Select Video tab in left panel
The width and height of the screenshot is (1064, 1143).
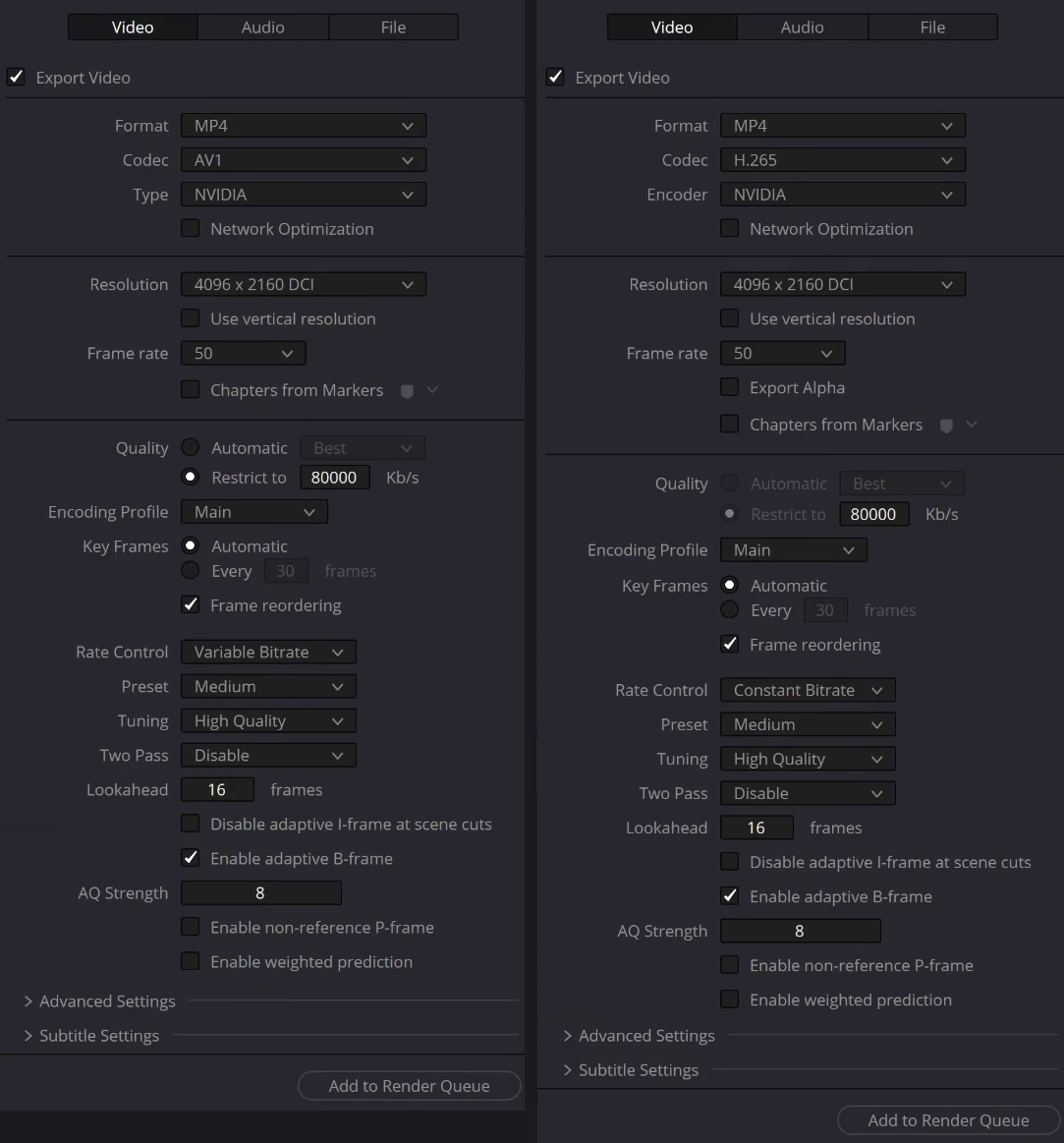[133, 27]
